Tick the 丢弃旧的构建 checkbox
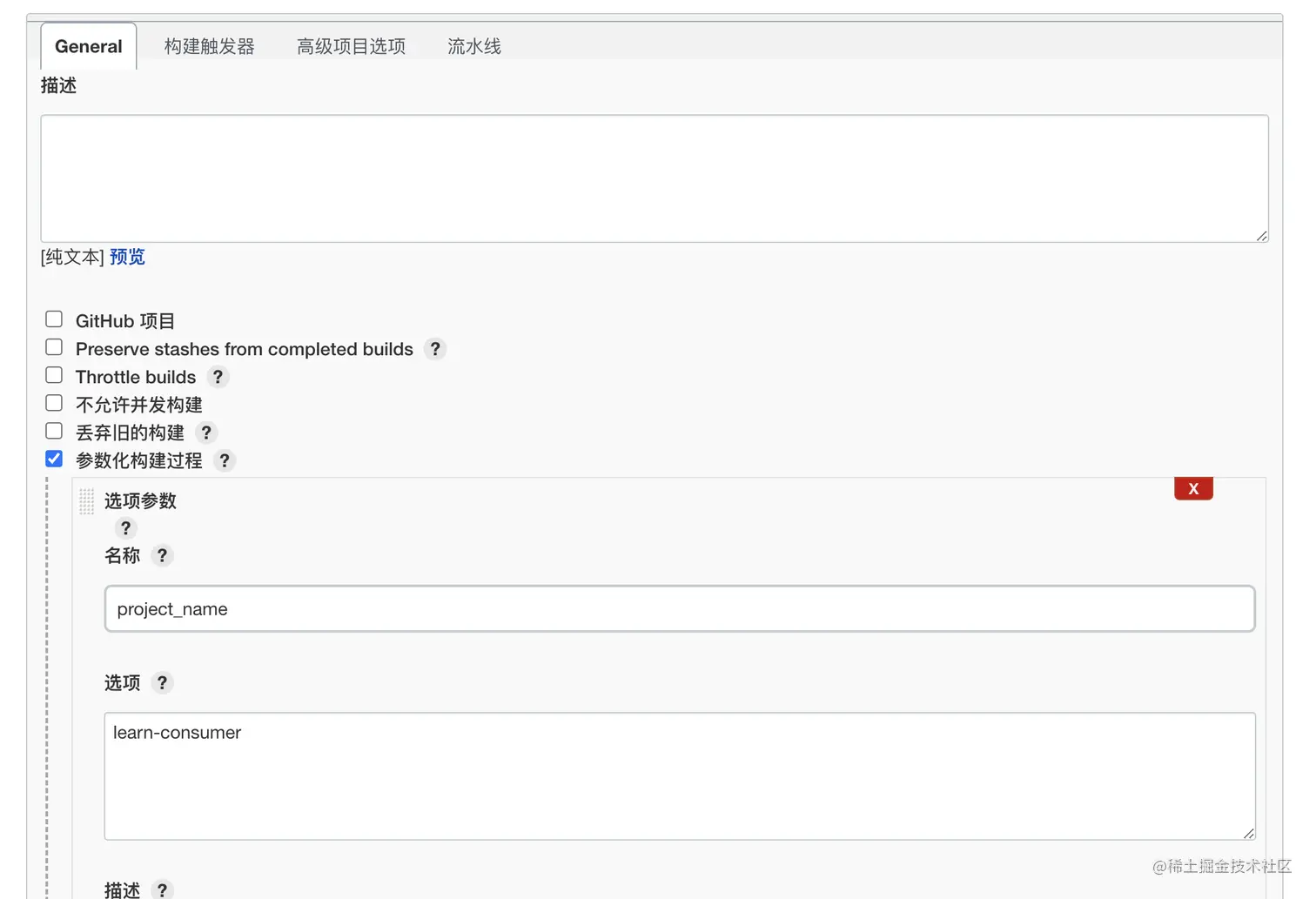 click(54, 431)
